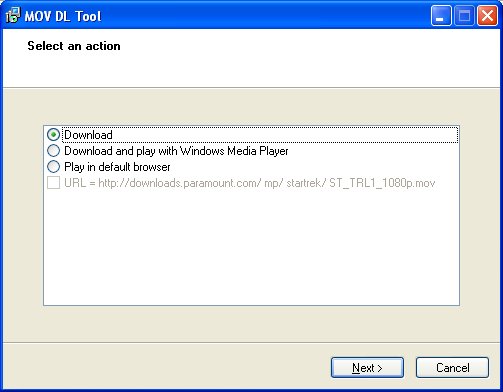Toggle the URL checkbox for ST_TRL1_1080p.mov
The width and height of the screenshot is (503, 392).
point(53,183)
